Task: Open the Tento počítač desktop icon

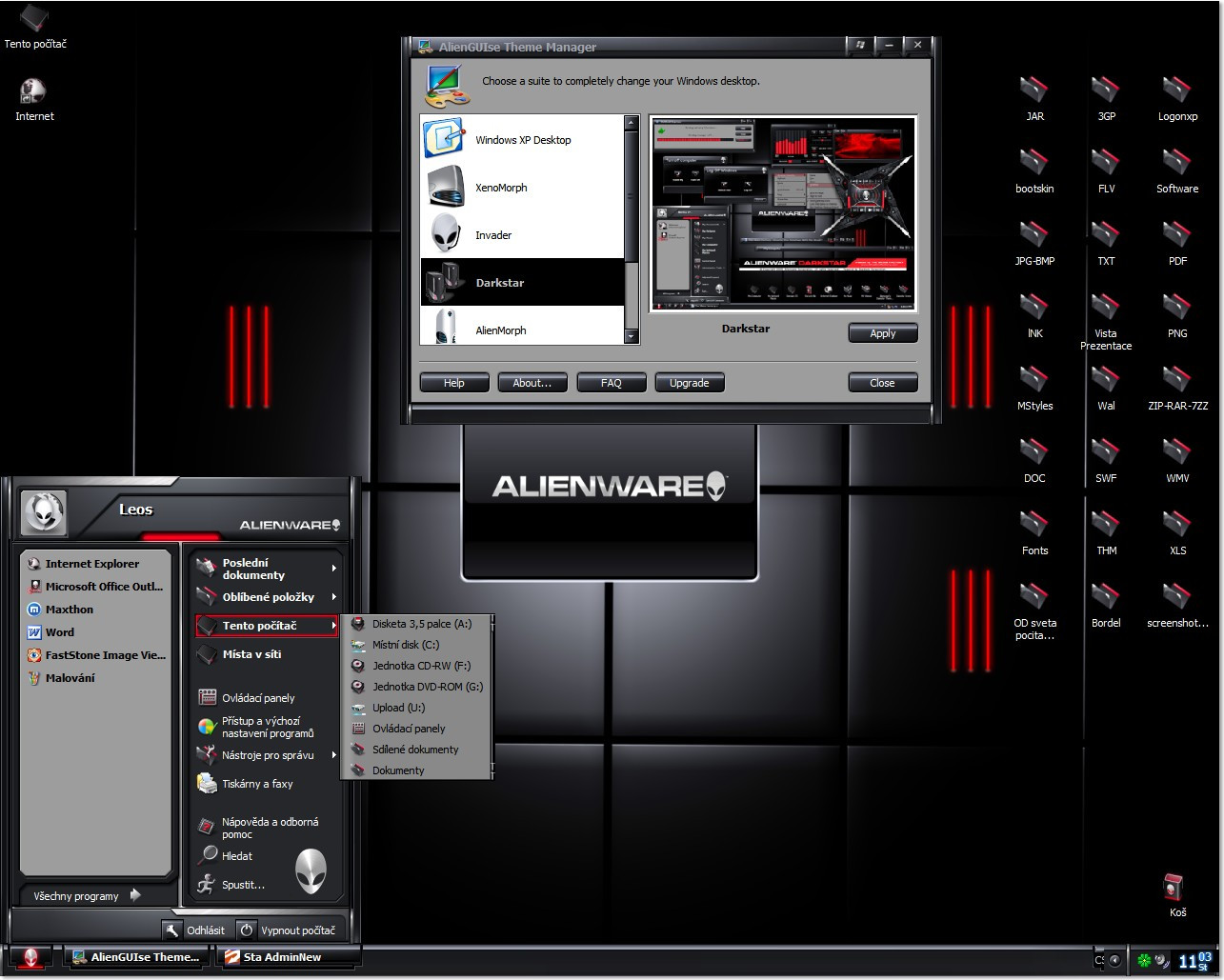Action: 35,27
